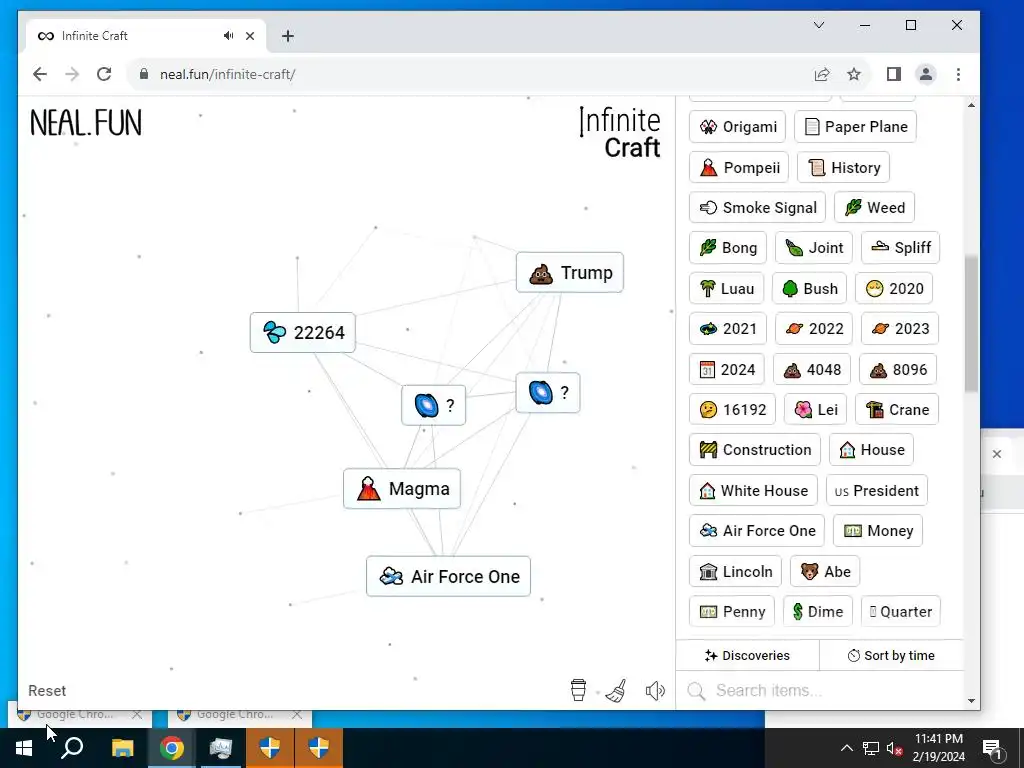Viewport: 1024px width, 768px height.
Task: Pick the 4048 item
Action: [812, 369]
